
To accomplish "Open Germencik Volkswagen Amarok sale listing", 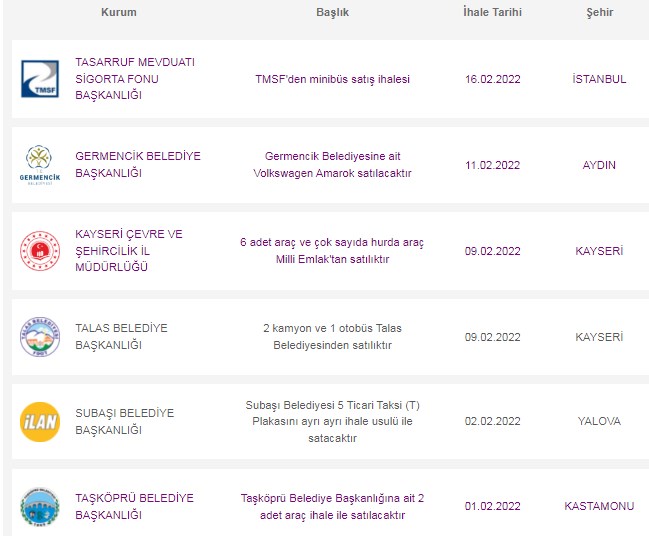I will pos(332,165).
